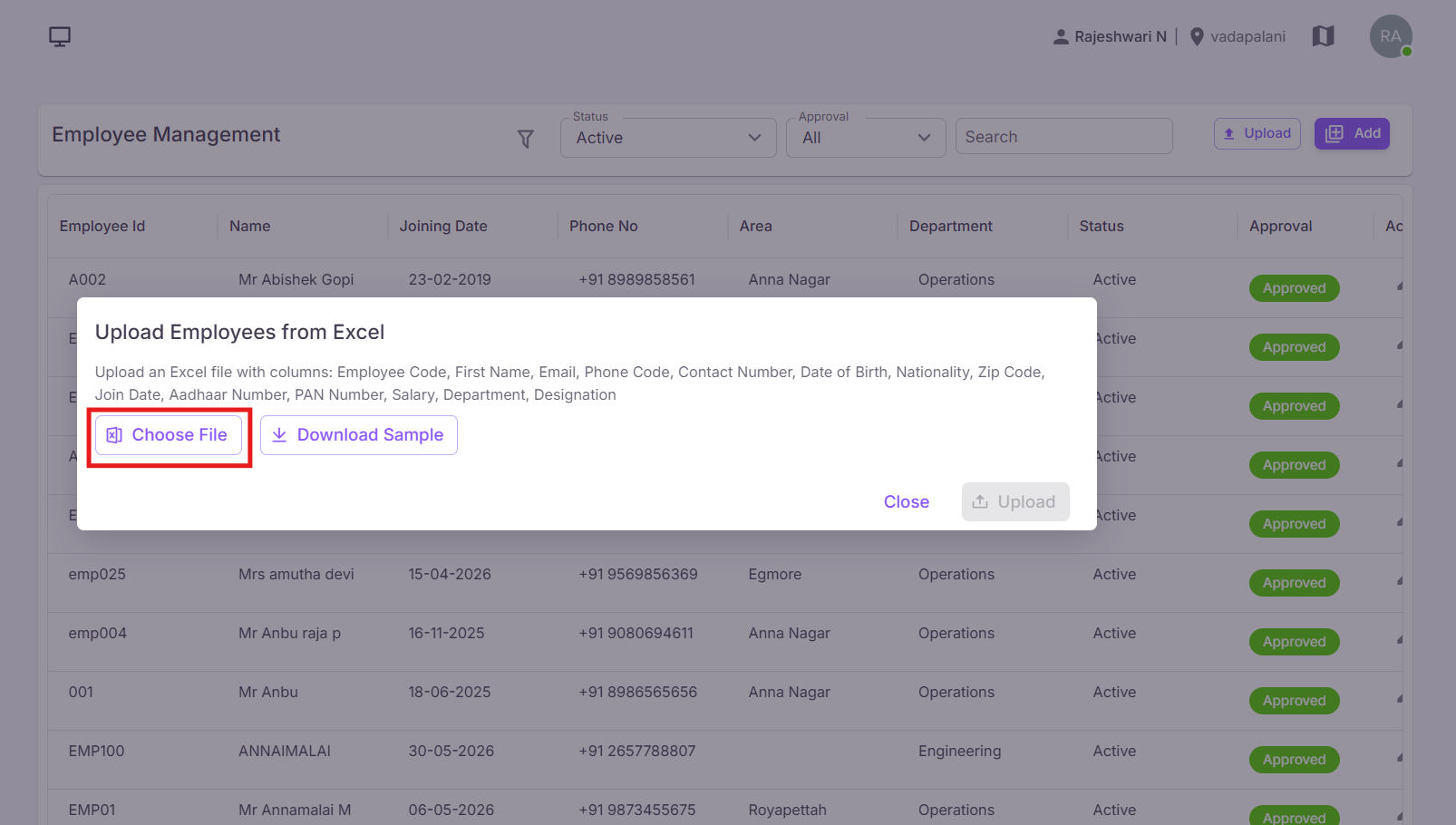Close the Upload Employees dialog
The height and width of the screenshot is (825, 1456).
[x=907, y=502]
